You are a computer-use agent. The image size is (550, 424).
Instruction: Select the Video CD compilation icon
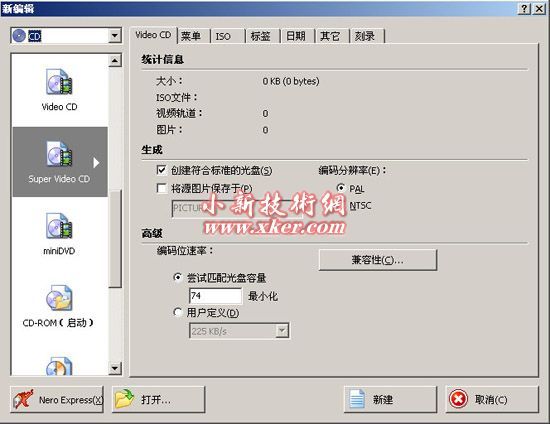[59, 81]
